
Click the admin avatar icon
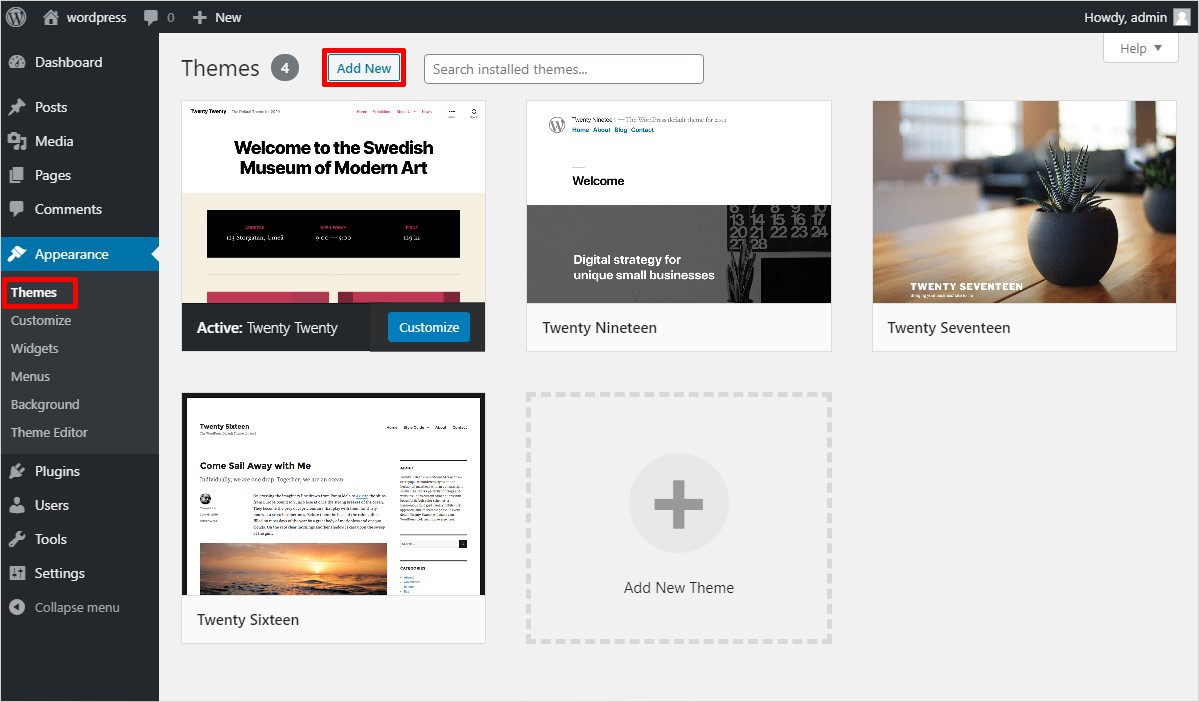pos(1181,17)
